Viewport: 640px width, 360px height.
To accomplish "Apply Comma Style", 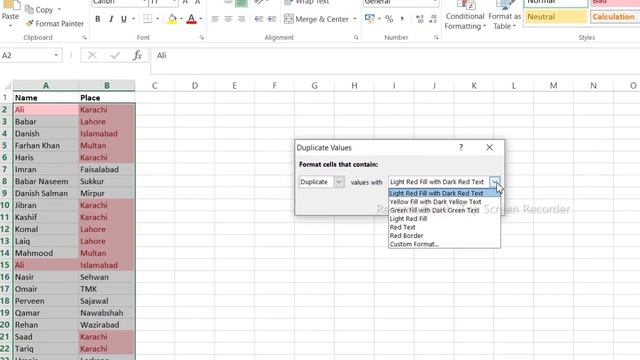I will (x=402, y=19).
